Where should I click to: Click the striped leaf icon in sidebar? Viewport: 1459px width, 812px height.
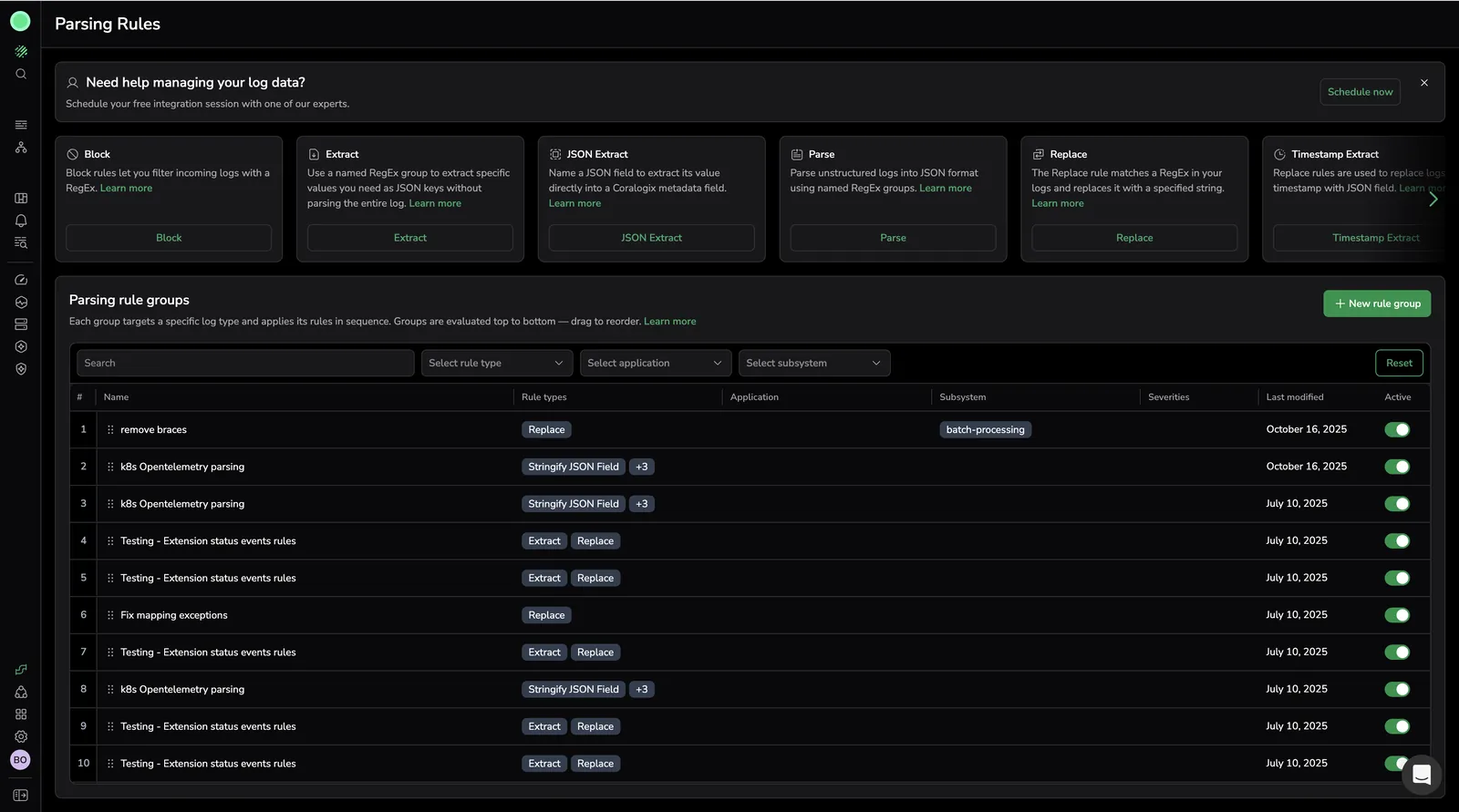(21, 52)
